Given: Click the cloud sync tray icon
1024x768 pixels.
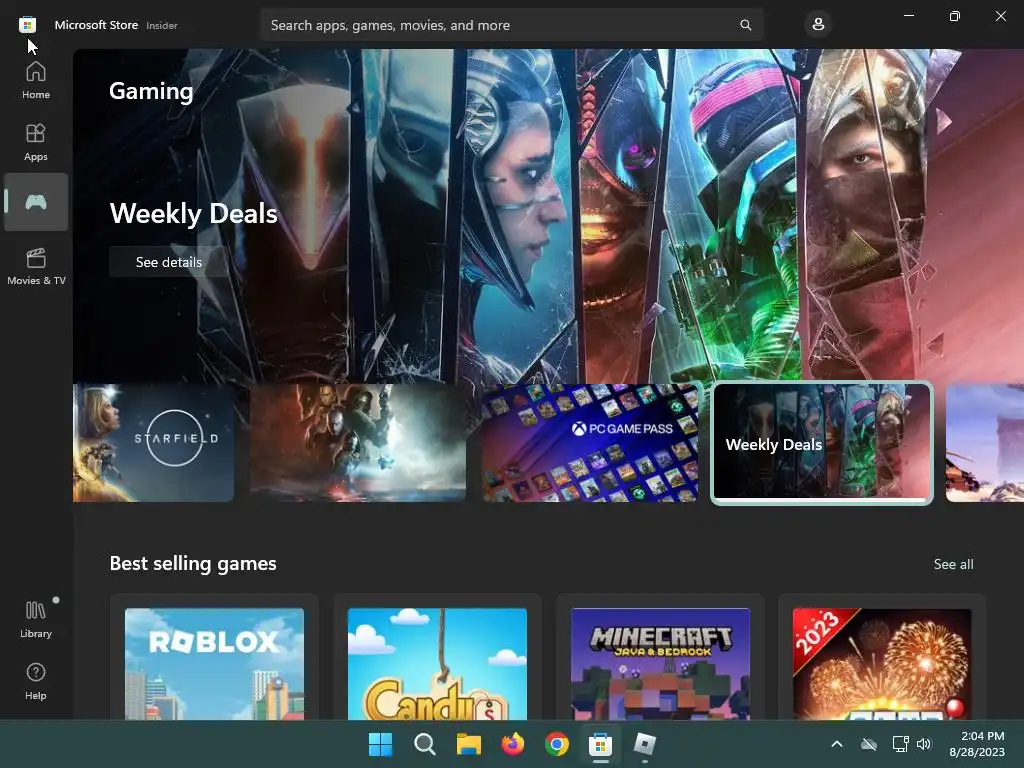Looking at the screenshot, I should (869, 744).
